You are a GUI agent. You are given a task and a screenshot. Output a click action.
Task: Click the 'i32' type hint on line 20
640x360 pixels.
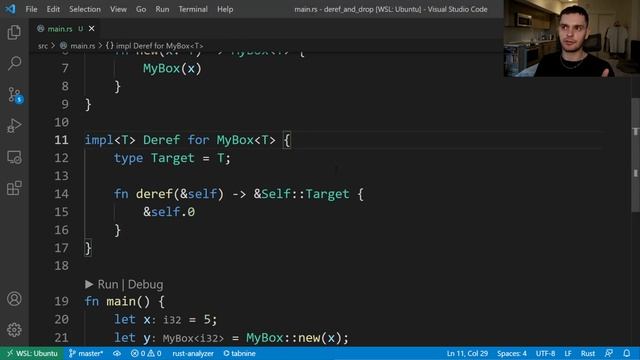(x=172, y=320)
